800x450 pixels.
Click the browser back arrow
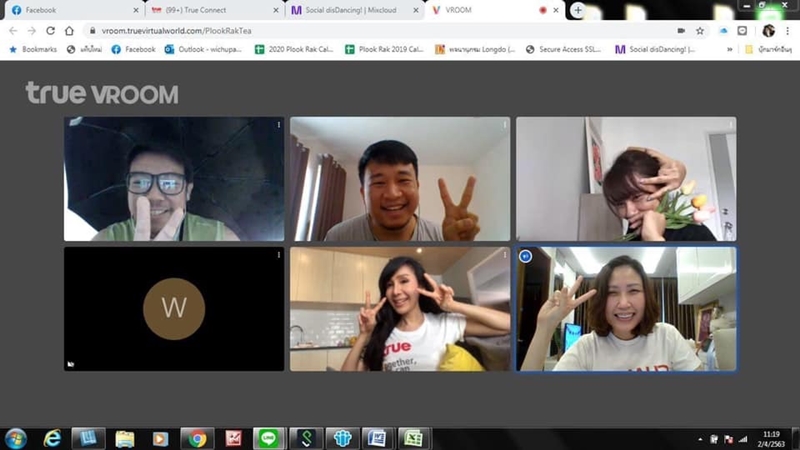(x=13, y=31)
